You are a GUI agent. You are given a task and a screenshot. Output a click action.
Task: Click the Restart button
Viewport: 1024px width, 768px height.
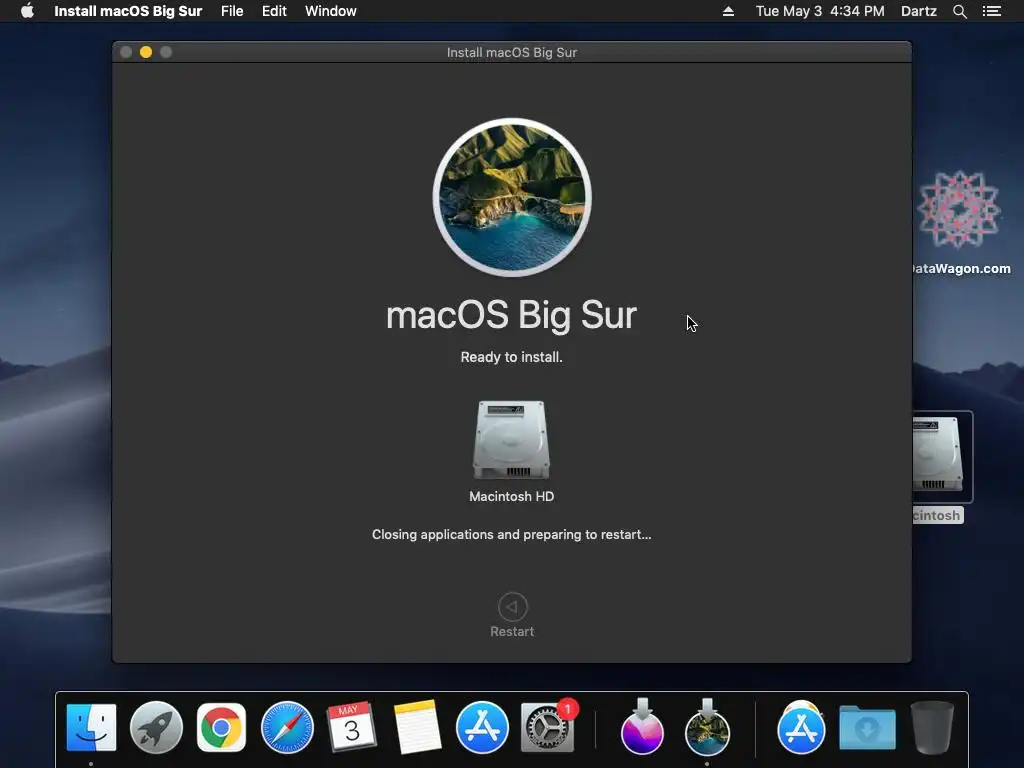click(512, 615)
